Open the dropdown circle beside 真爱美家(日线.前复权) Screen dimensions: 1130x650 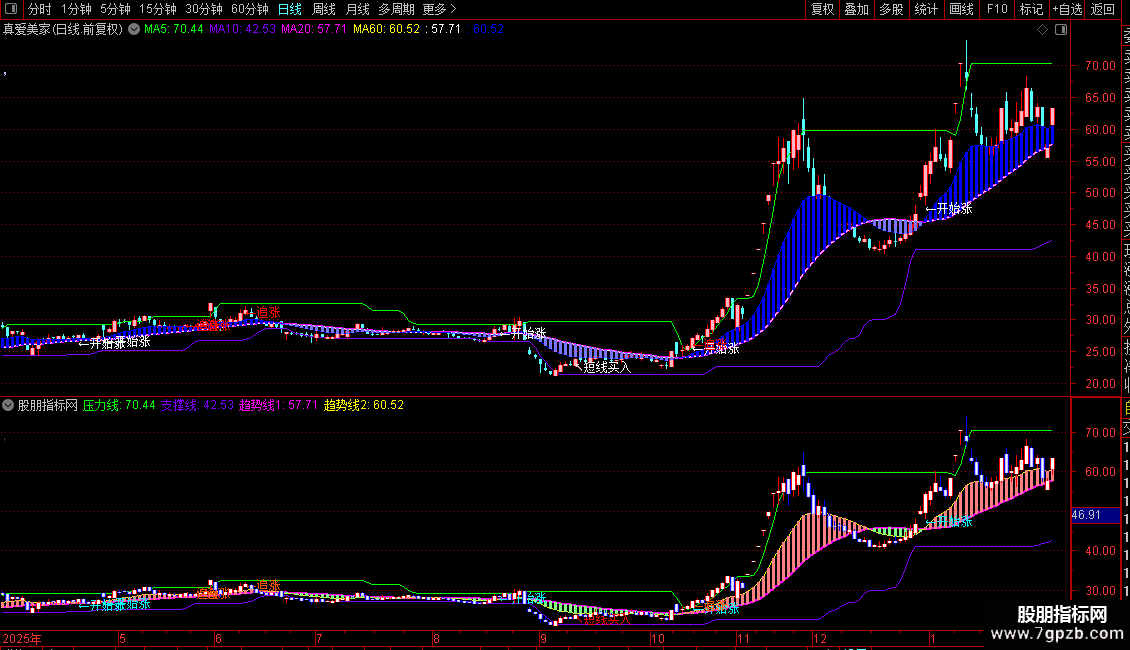pos(134,29)
